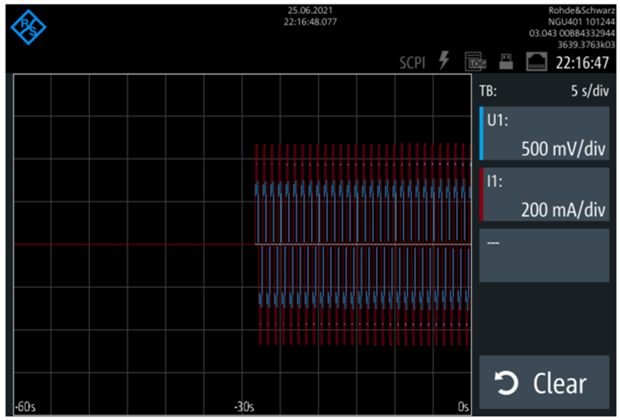Click the Rohde & Schwarz diamond logo
The height and width of the screenshot is (420, 620).
[x=28, y=27]
